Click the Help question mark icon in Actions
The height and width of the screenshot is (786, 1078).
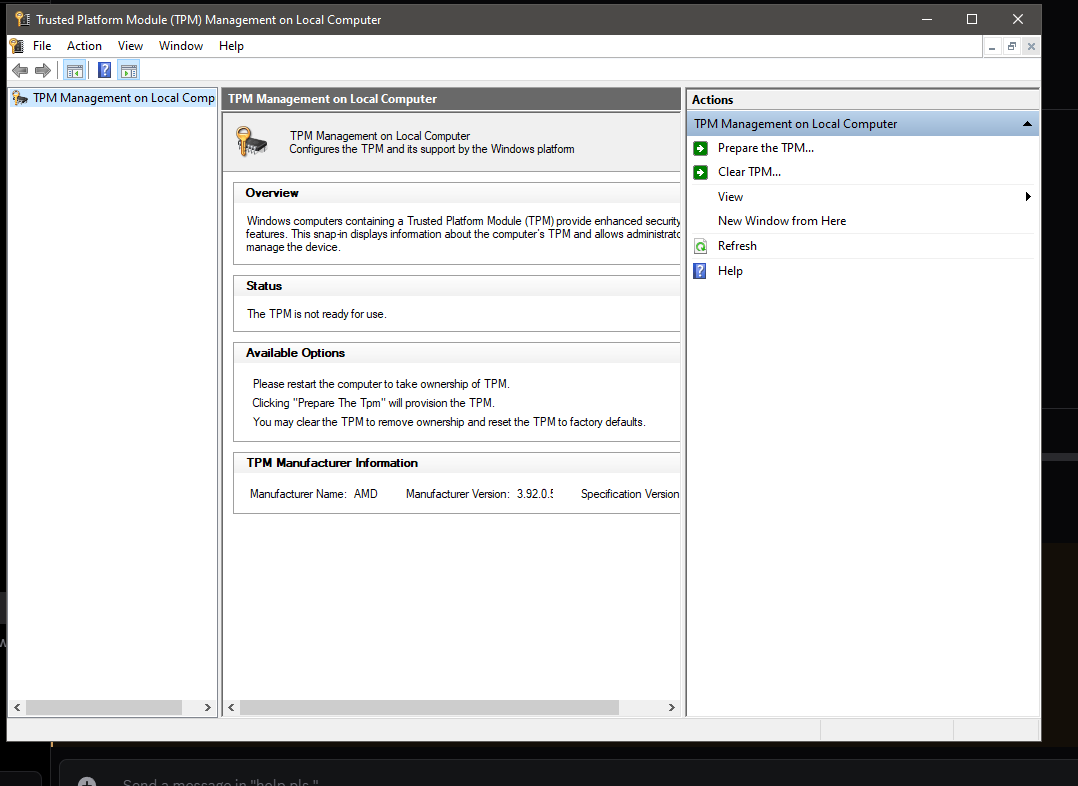tap(700, 271)
